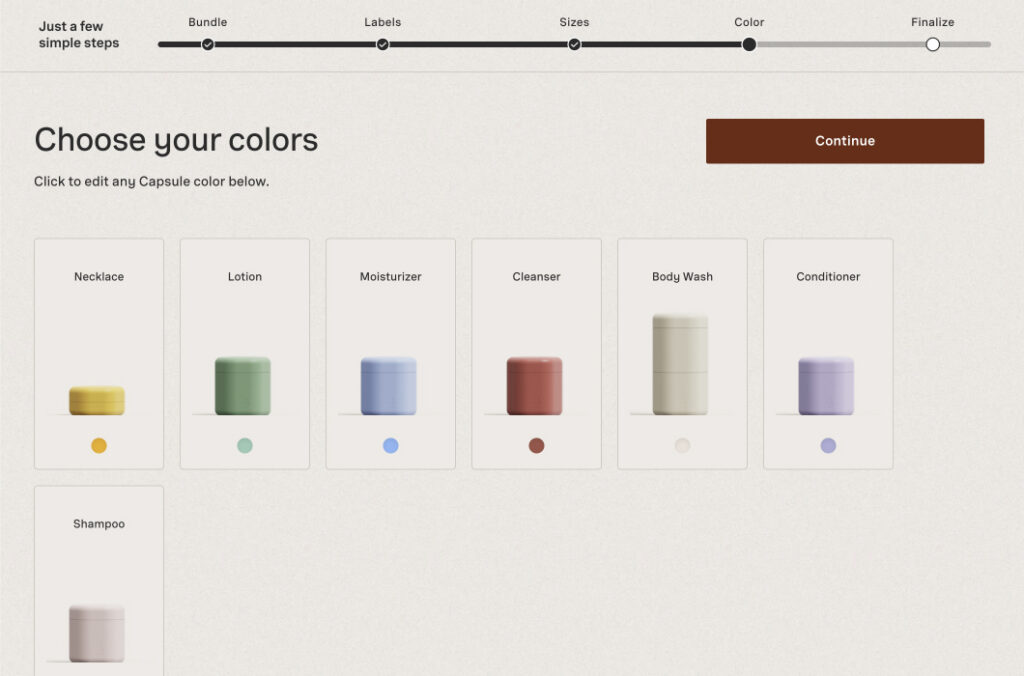Click the pink Shampoo capsule image
The height and width of the screenshot is (676, 1024).
97,632
